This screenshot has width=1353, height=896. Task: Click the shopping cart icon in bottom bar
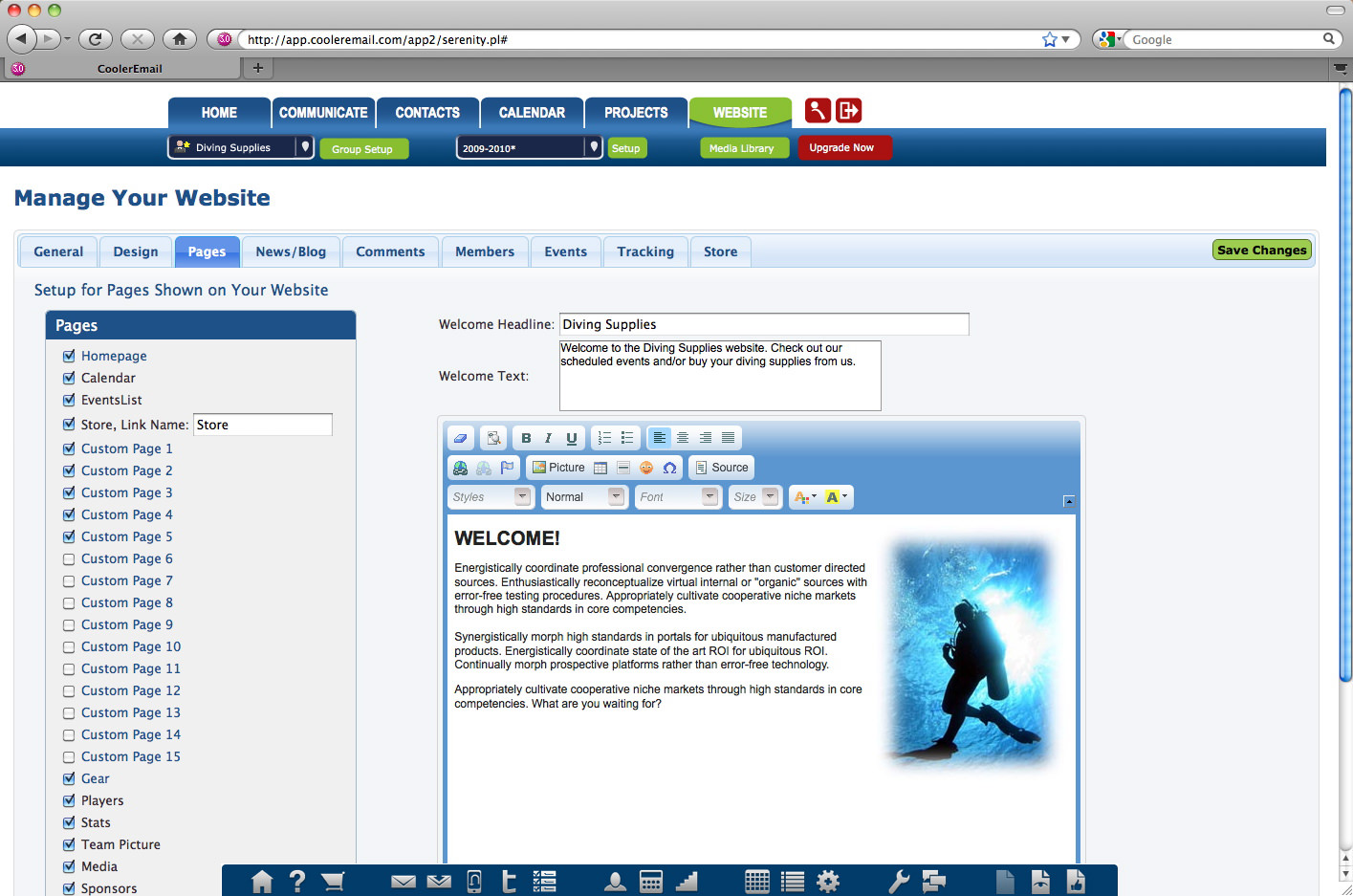[333, 881]
